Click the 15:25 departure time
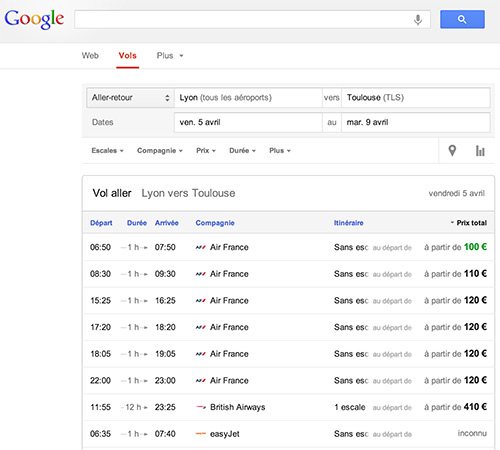Viewport: 500px width, 450px height. [100, 301]
